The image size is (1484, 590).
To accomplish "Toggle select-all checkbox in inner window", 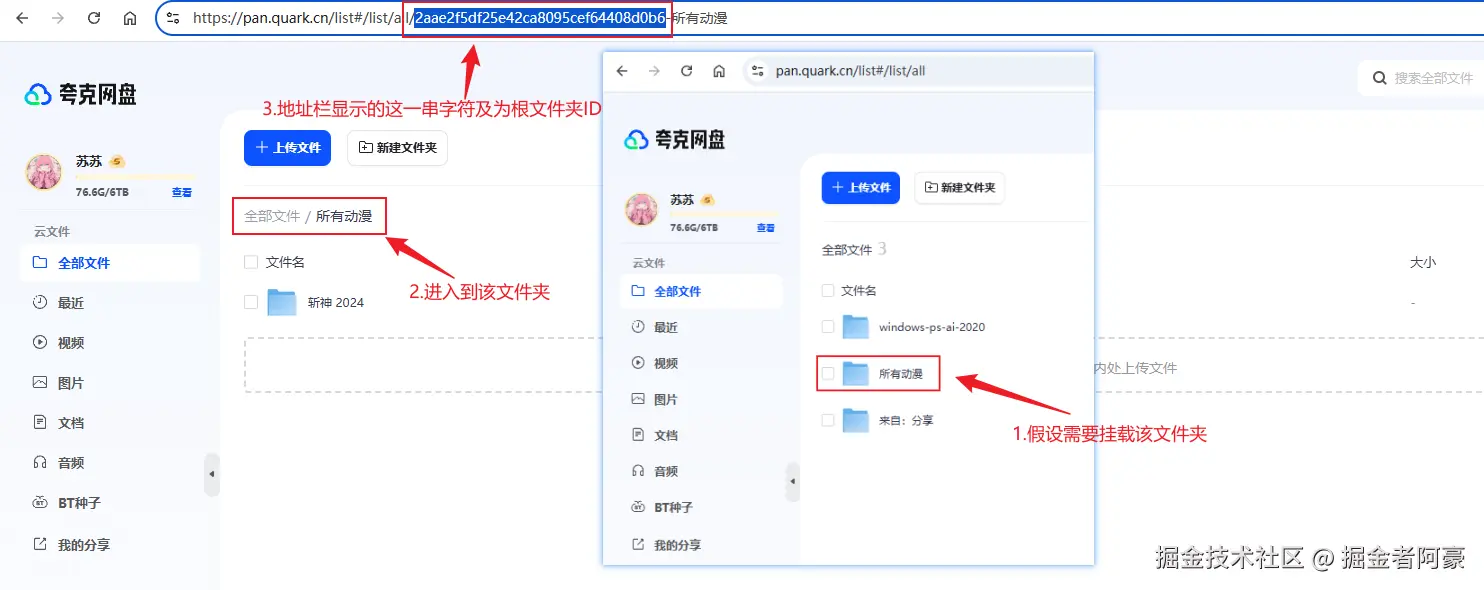I will [828, 290].
